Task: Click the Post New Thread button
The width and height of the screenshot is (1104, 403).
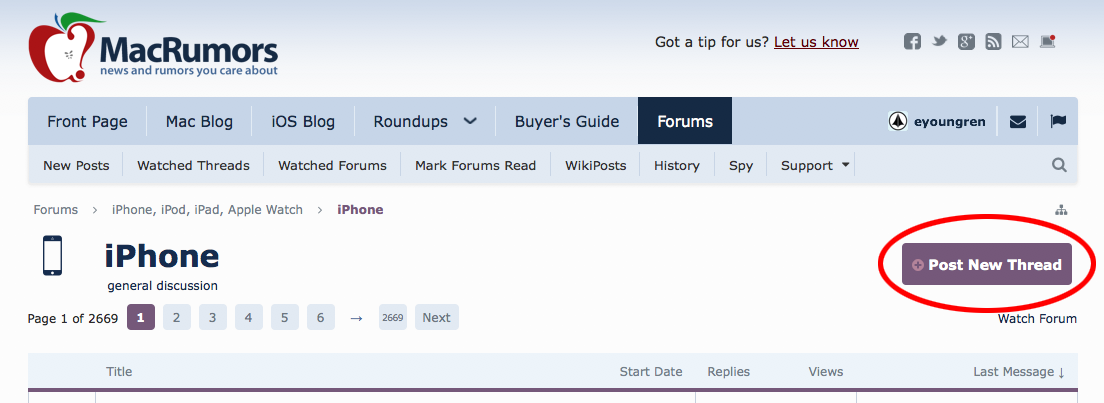Action: pos(986,264)
